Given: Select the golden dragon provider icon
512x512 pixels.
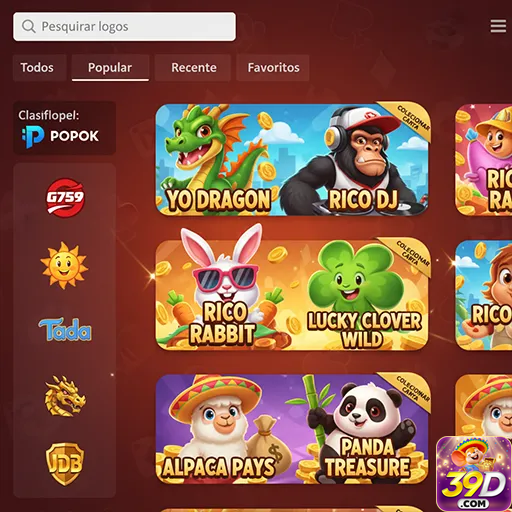Looking at the screenshot, I should 65,396.
